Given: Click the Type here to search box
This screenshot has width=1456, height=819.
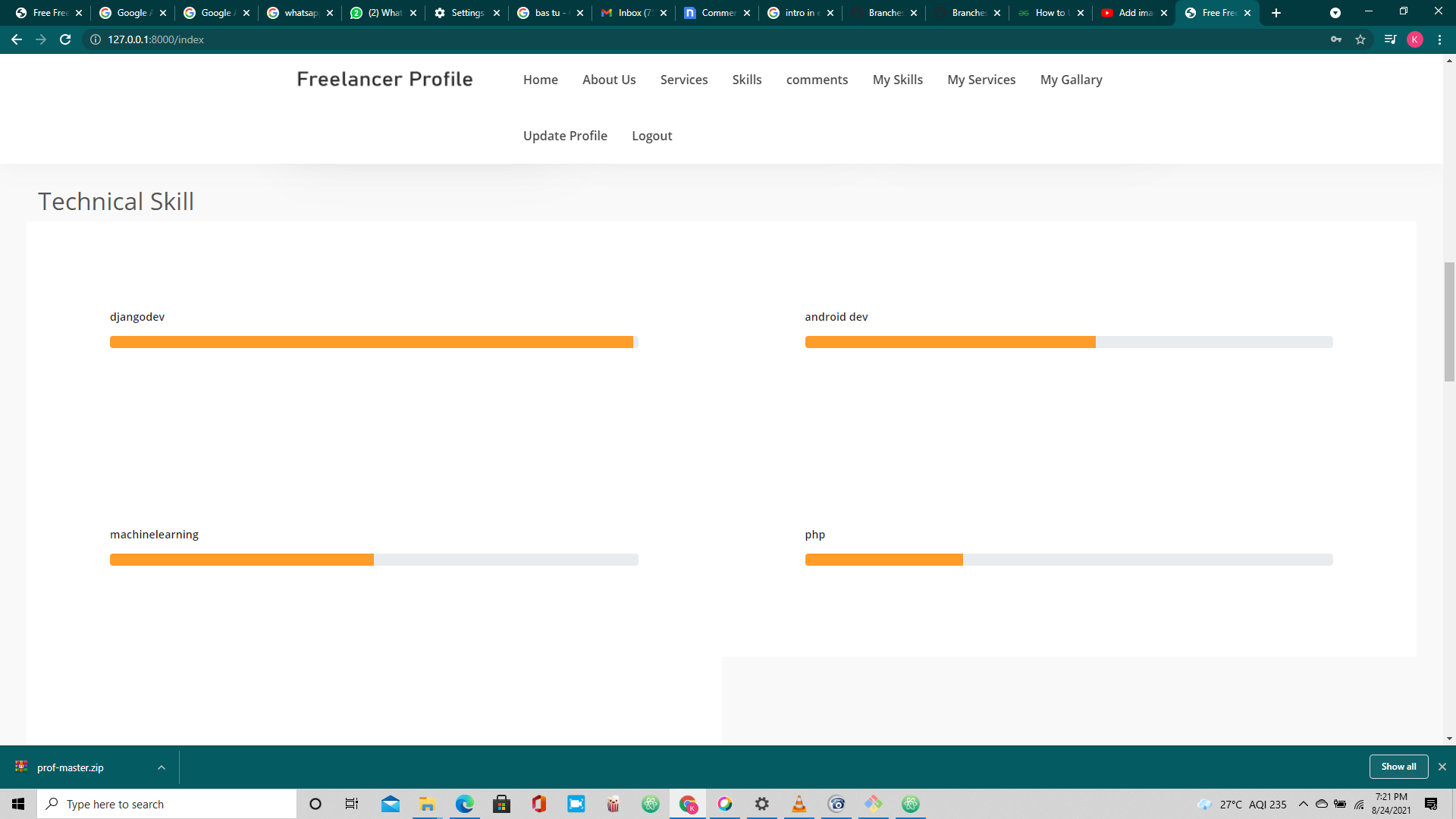Looking at the screenshot, I should tap(167, 804).
